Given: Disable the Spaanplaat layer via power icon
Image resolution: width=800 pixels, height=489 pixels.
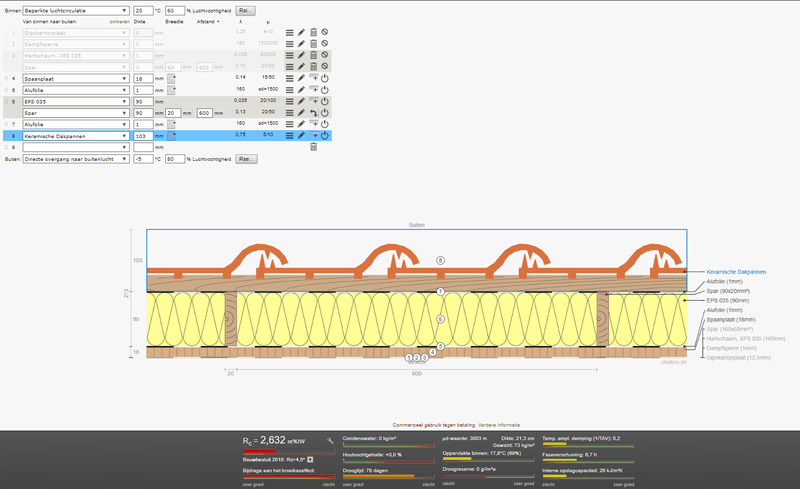Looking at the screenshot, I should click(x=325, y=78).
